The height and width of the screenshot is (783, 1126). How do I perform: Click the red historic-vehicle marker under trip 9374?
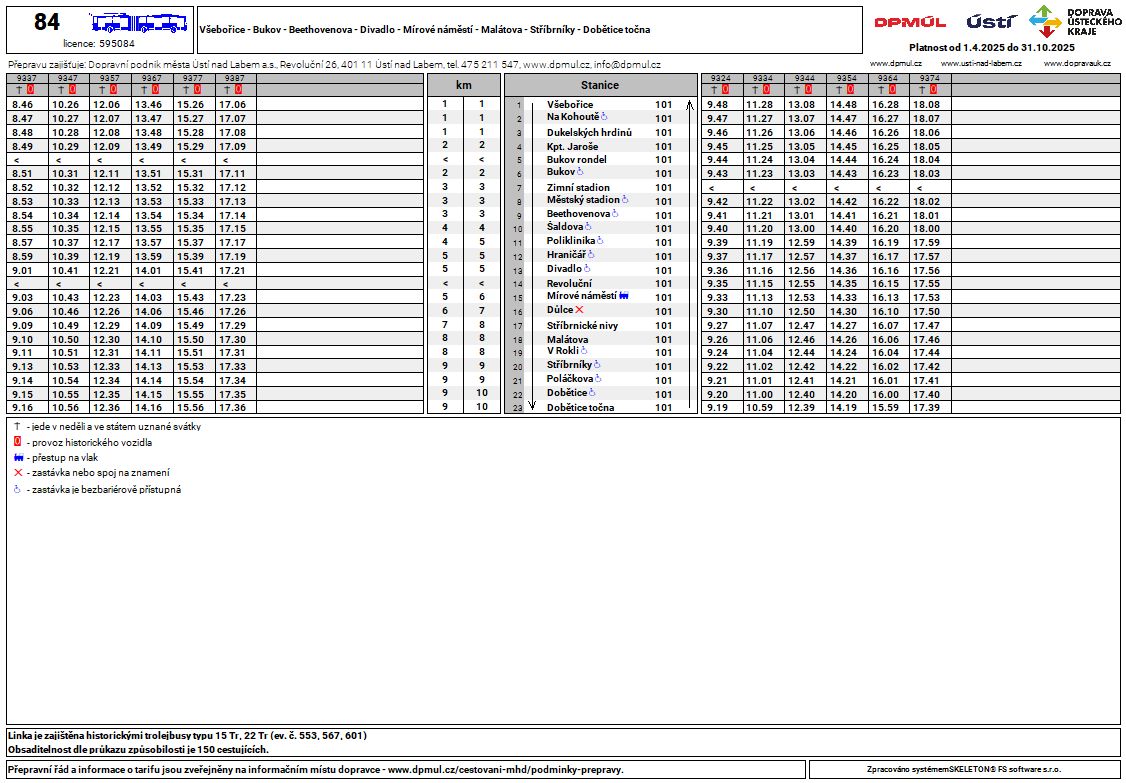tap(934, 90)
